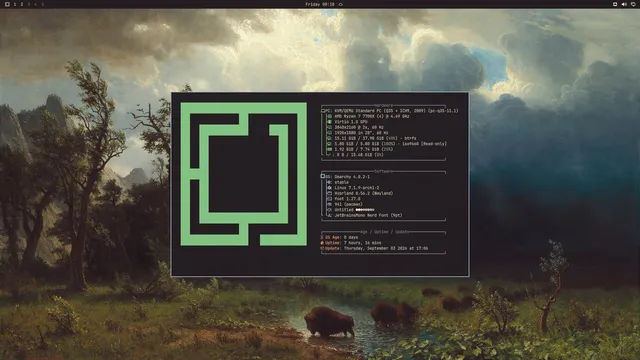The image size is (640, 360).
Task: Click the update indicator icon beside the clock
Action: tap(340, 4)
